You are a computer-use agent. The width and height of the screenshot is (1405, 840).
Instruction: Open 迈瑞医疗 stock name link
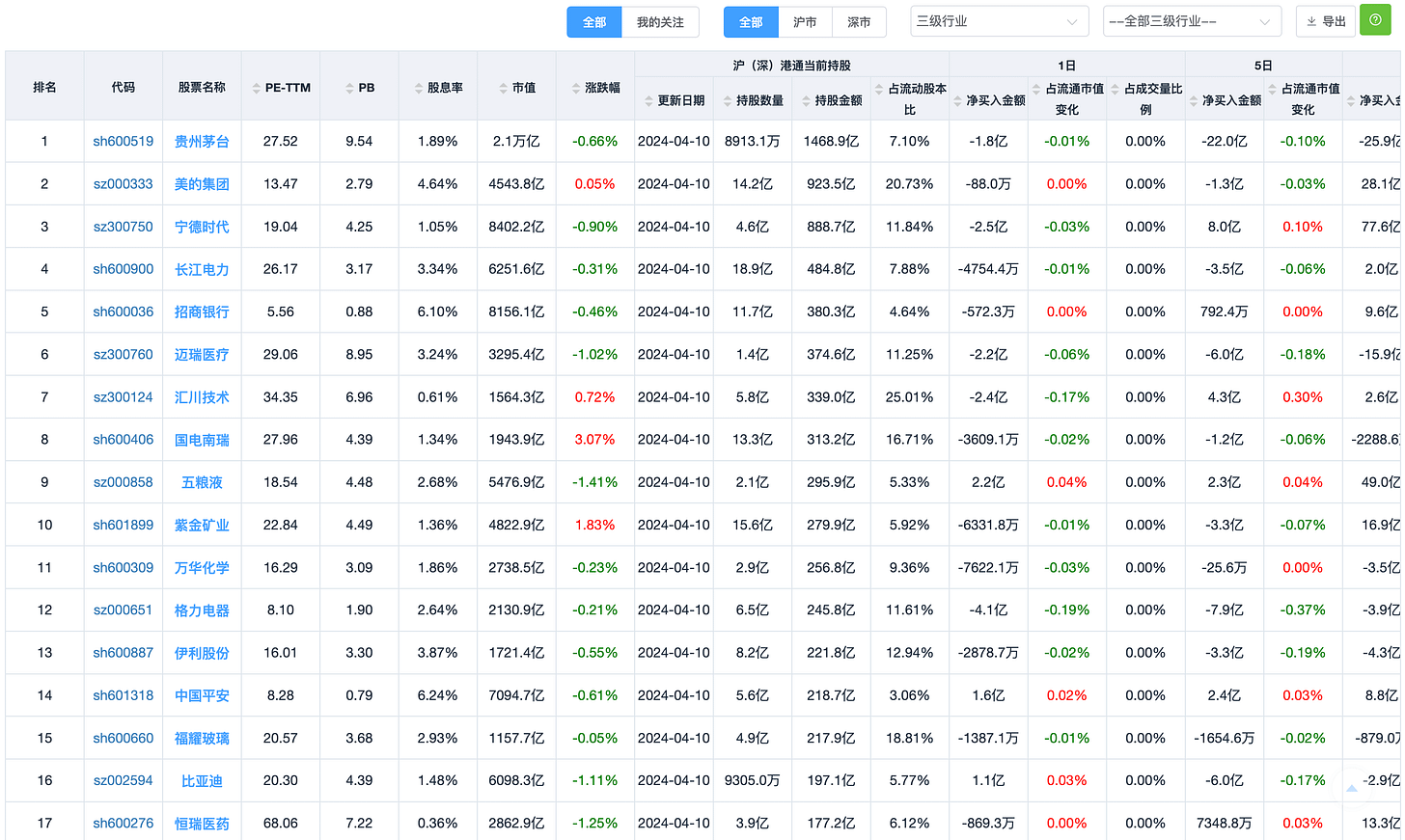pos(202,355)
